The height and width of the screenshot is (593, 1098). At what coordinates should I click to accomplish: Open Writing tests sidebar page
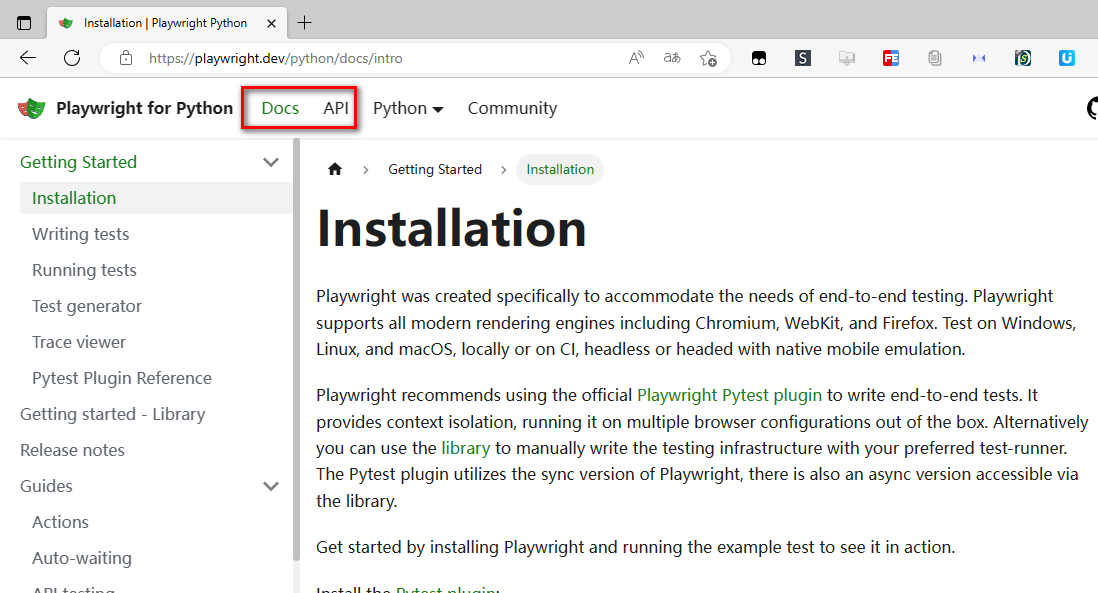click(81, 235)
